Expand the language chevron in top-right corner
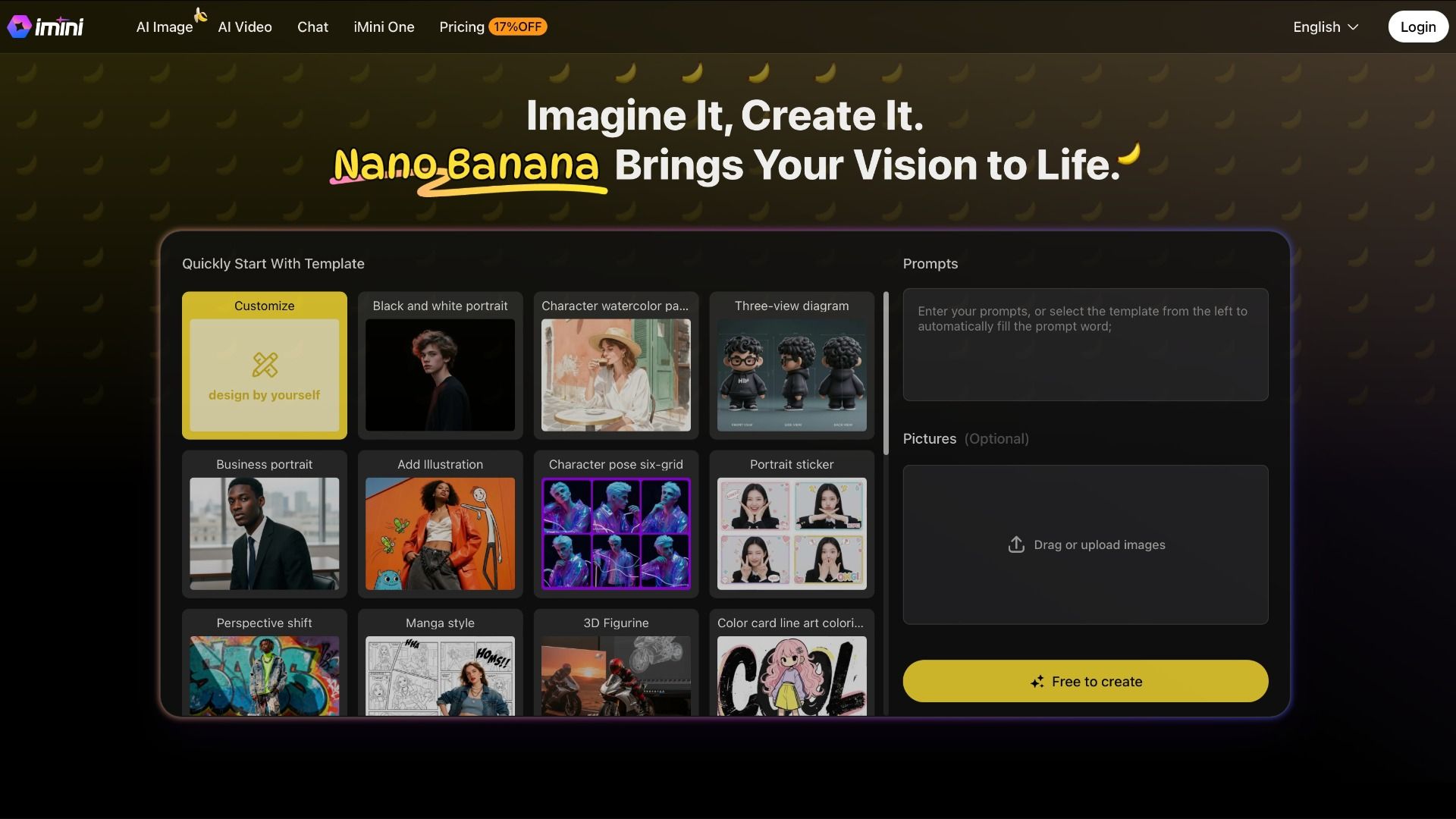Viewport: 1456px width, 819px height. (1354, 27)
